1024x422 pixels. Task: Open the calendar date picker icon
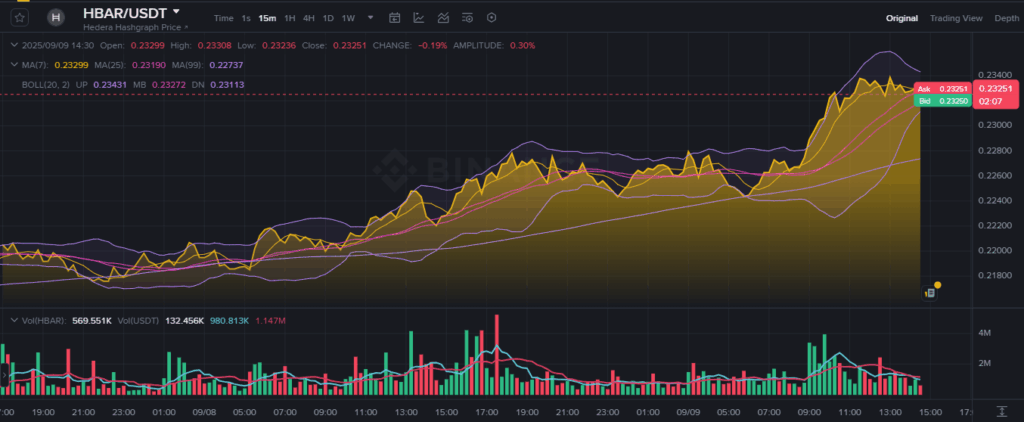click(x=394, y=18)
